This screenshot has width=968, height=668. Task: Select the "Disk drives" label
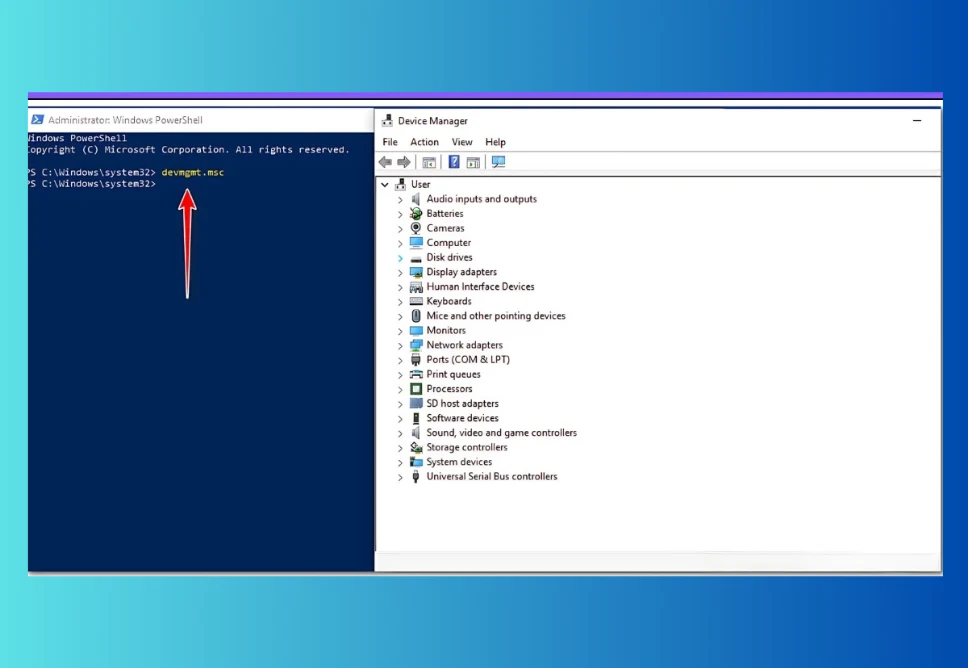(449, 257)
